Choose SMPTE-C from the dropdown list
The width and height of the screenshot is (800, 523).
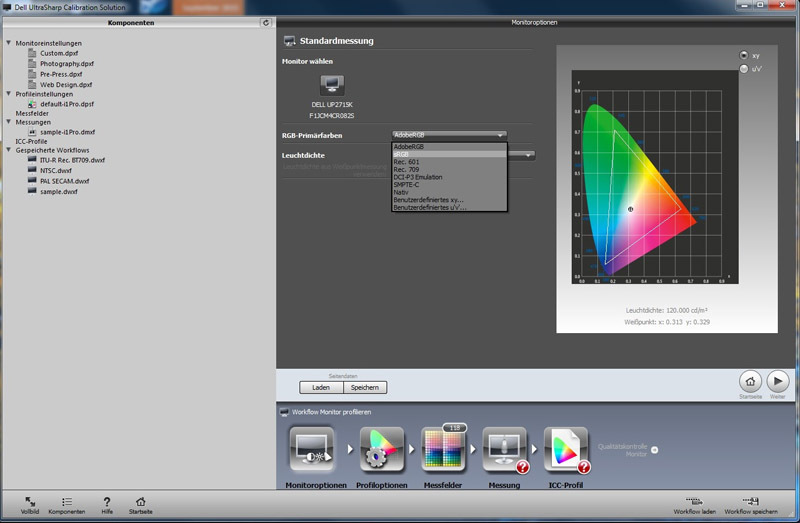449,185
